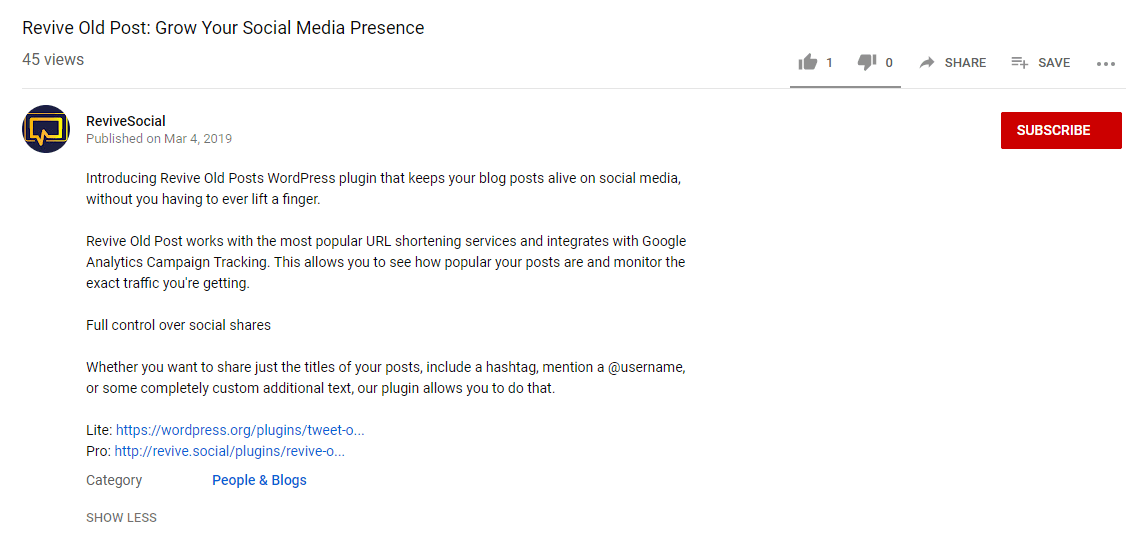Click the 'Category' label
Screen dimensions: 1141x543
(114, 480)
